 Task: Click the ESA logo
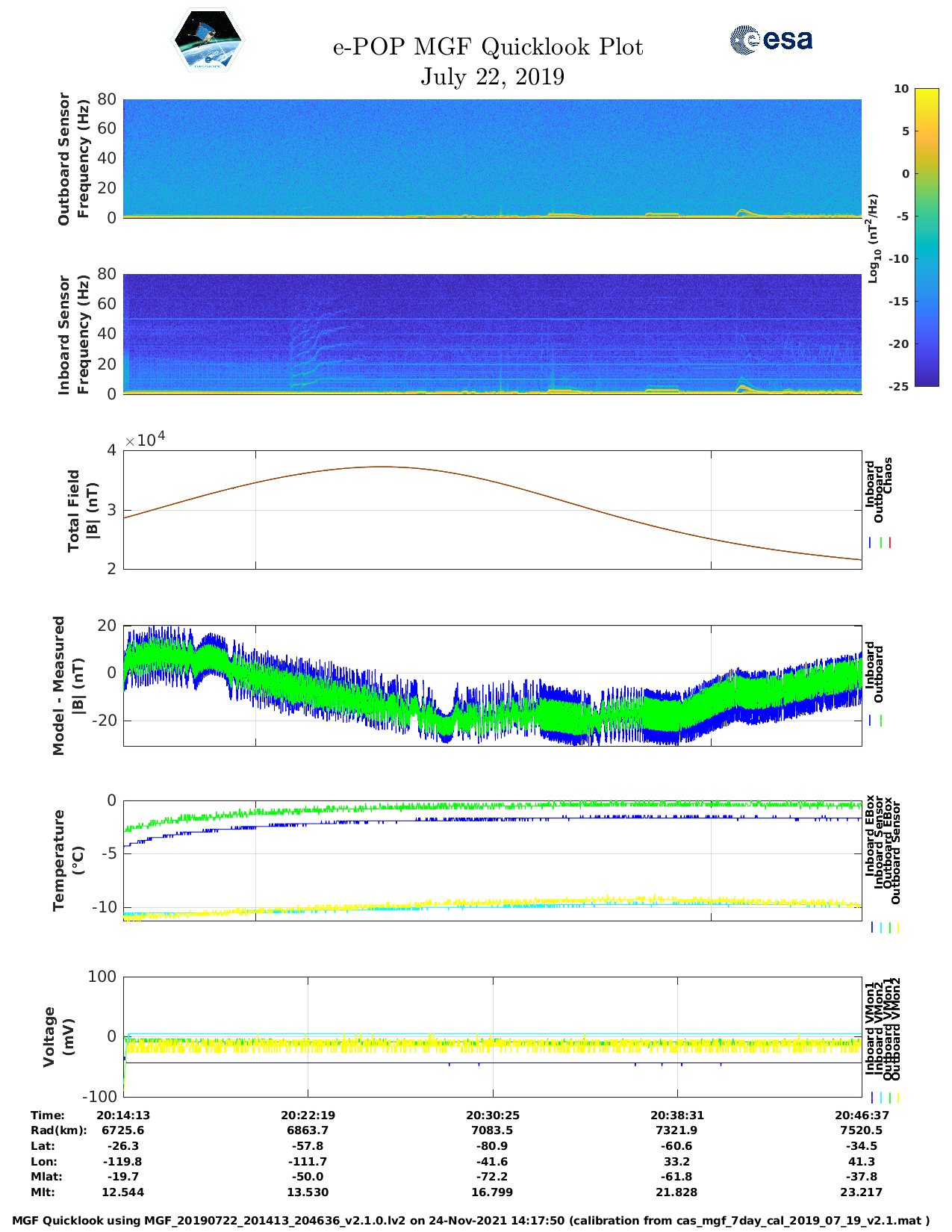pyautogui.click(x=771, y=40)
